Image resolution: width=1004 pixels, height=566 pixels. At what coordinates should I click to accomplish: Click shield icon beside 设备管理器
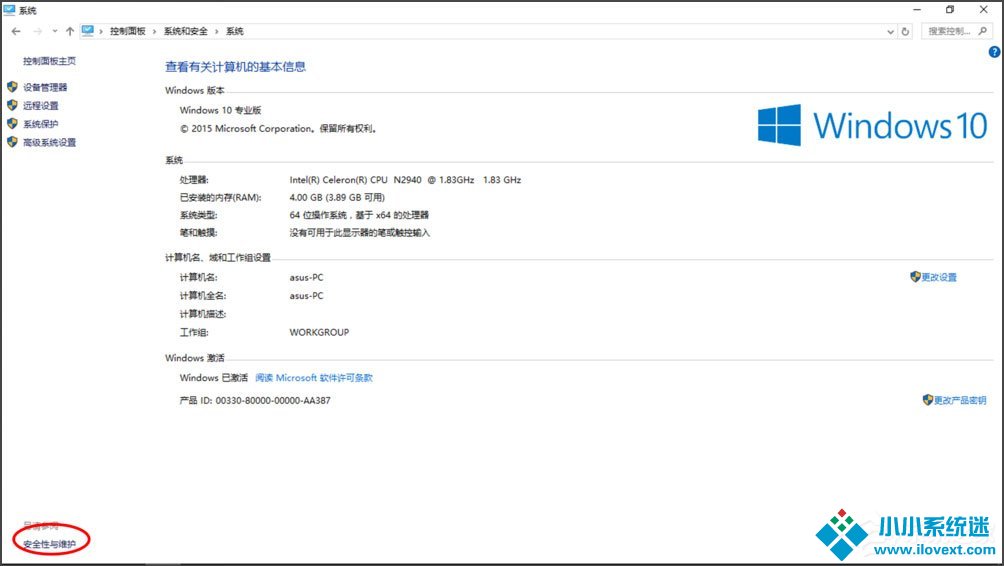click(12, 86)
